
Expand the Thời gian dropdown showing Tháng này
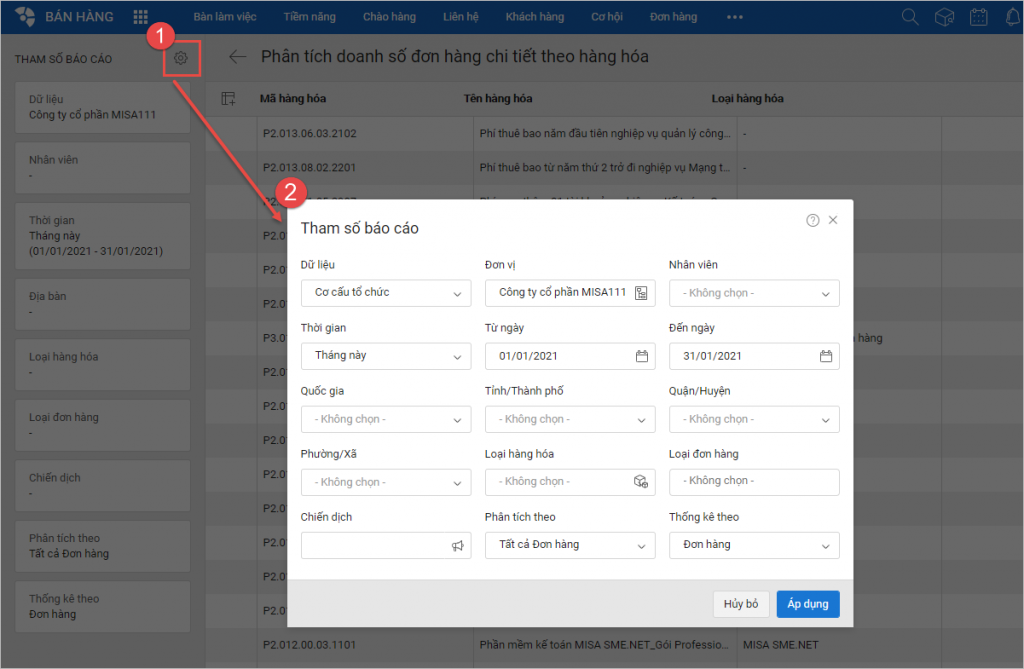(386, 356)
